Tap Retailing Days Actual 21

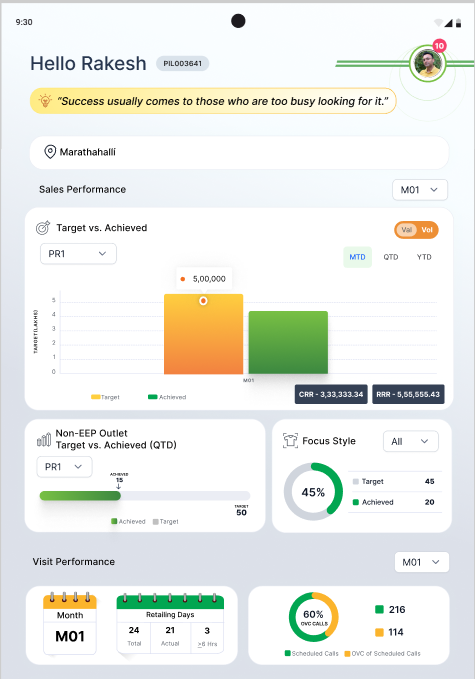(170, 630)
